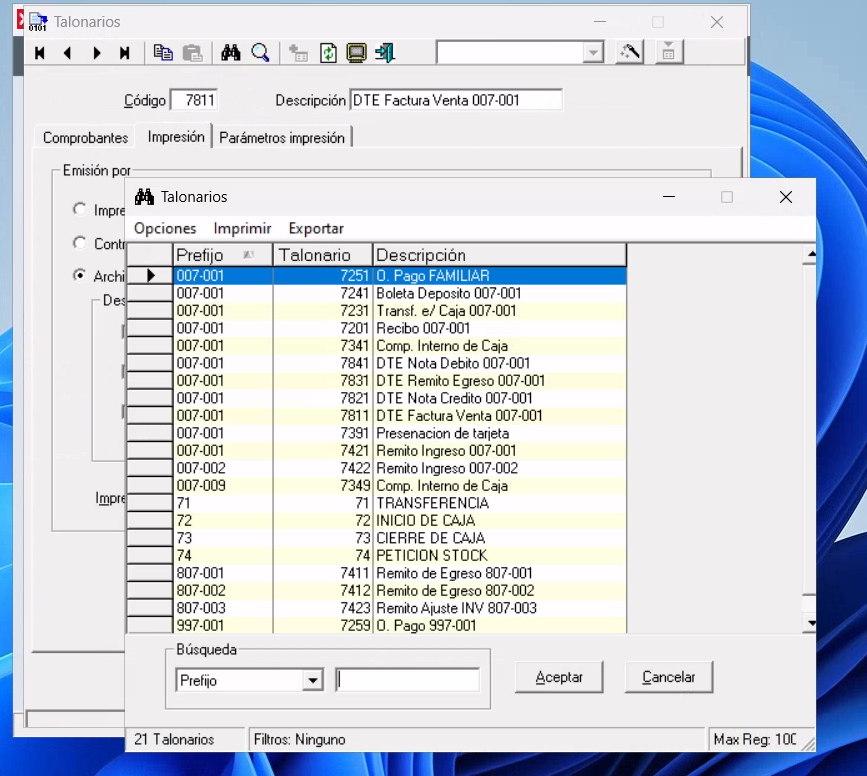
Task: Go to first record in toolbar
Action: 40,53
